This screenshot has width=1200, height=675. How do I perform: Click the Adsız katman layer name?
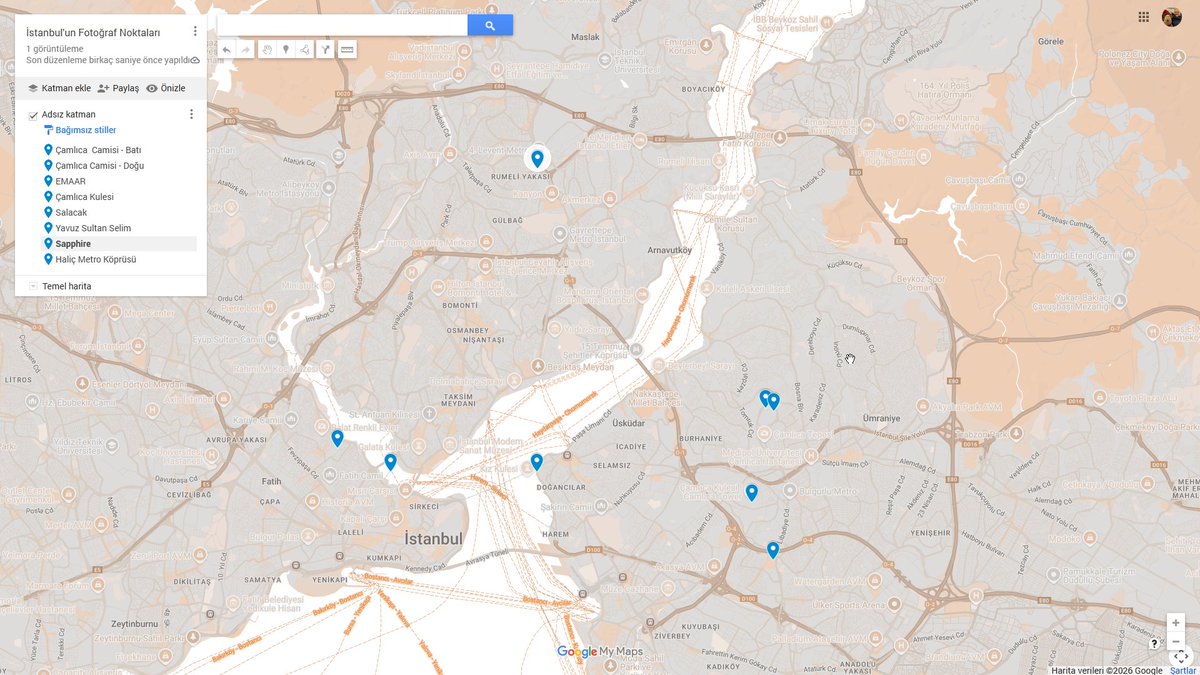coord(69,115)
